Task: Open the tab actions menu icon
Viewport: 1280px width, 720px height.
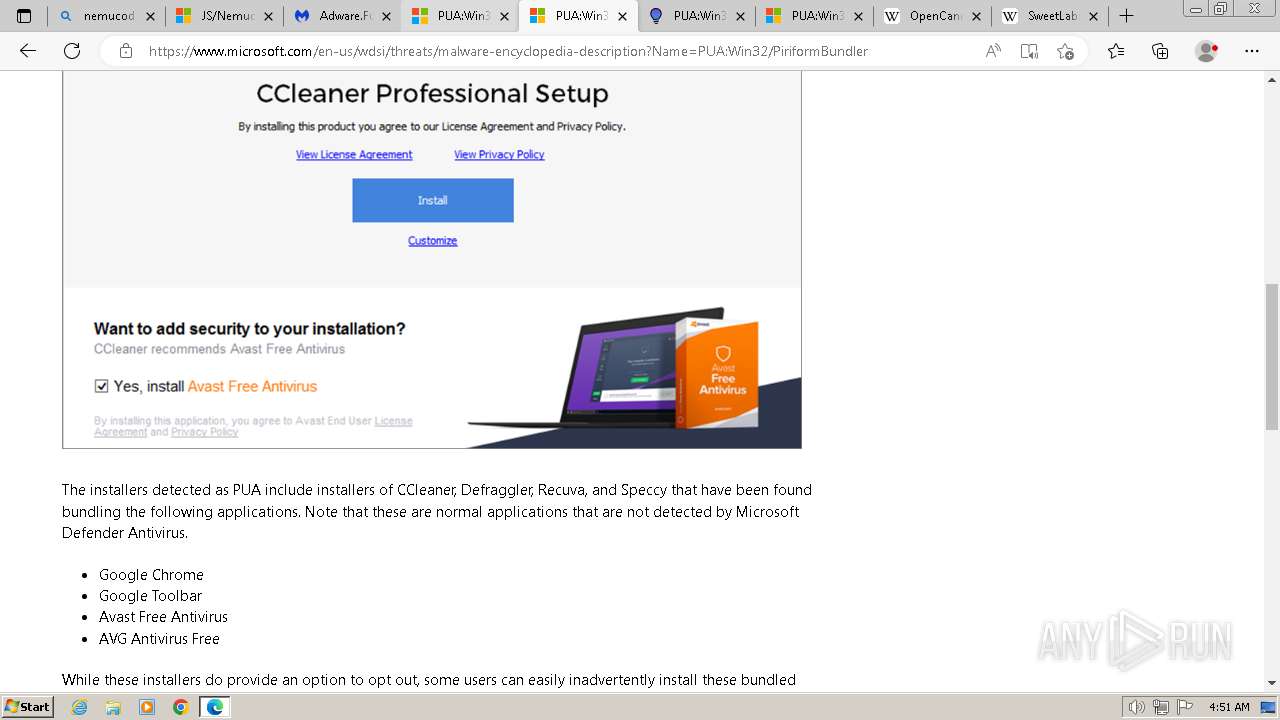Action: [24, 16]
